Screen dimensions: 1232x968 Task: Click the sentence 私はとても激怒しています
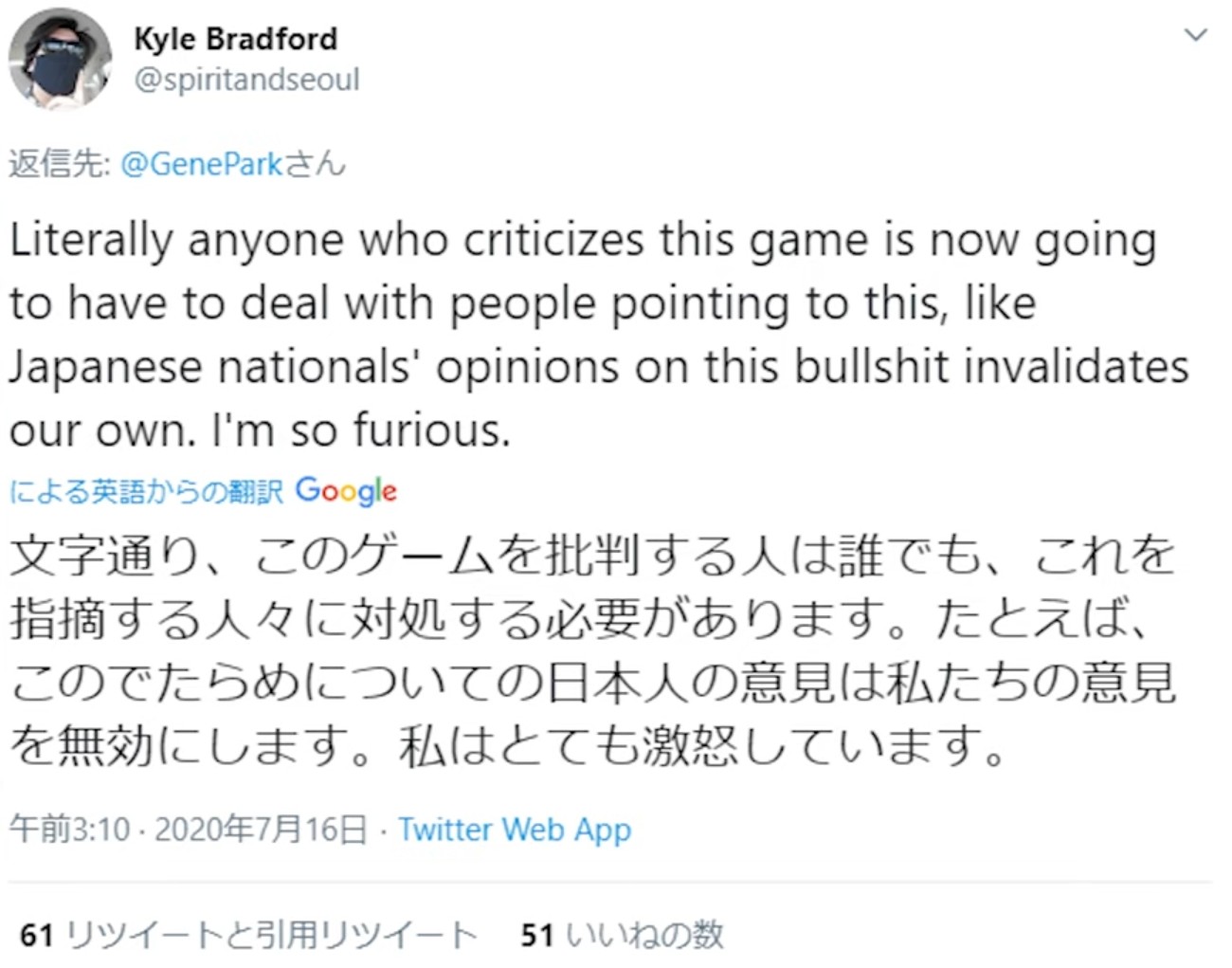tap(701, 747)
